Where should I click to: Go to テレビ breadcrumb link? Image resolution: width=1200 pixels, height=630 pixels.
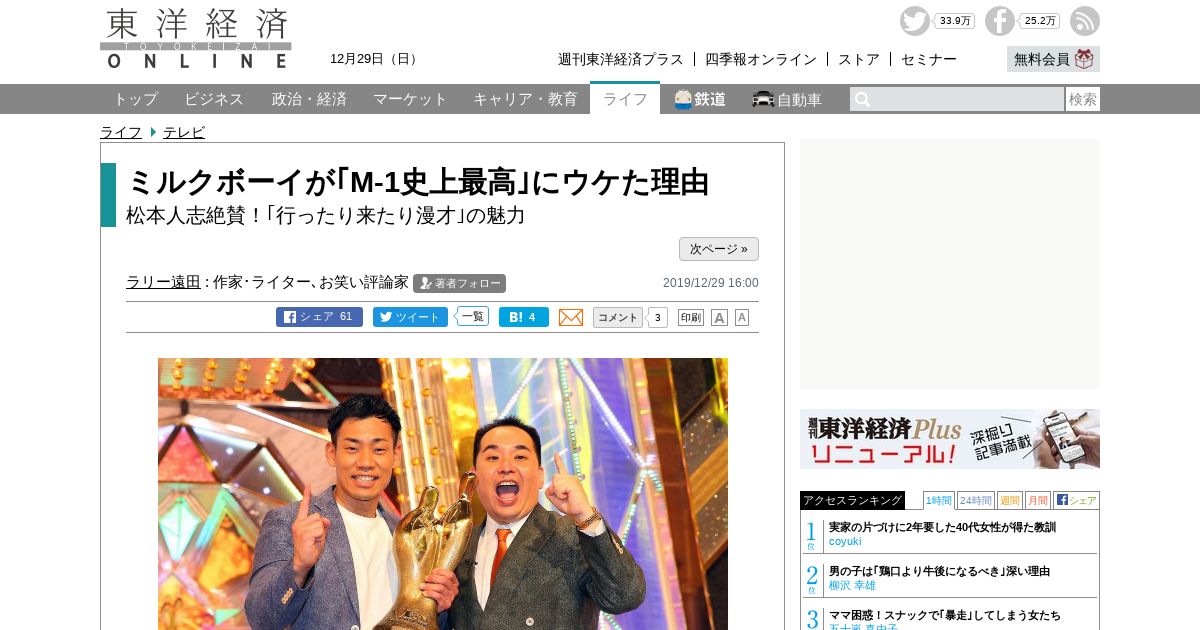pyautogui.click(x=184, y=132)
